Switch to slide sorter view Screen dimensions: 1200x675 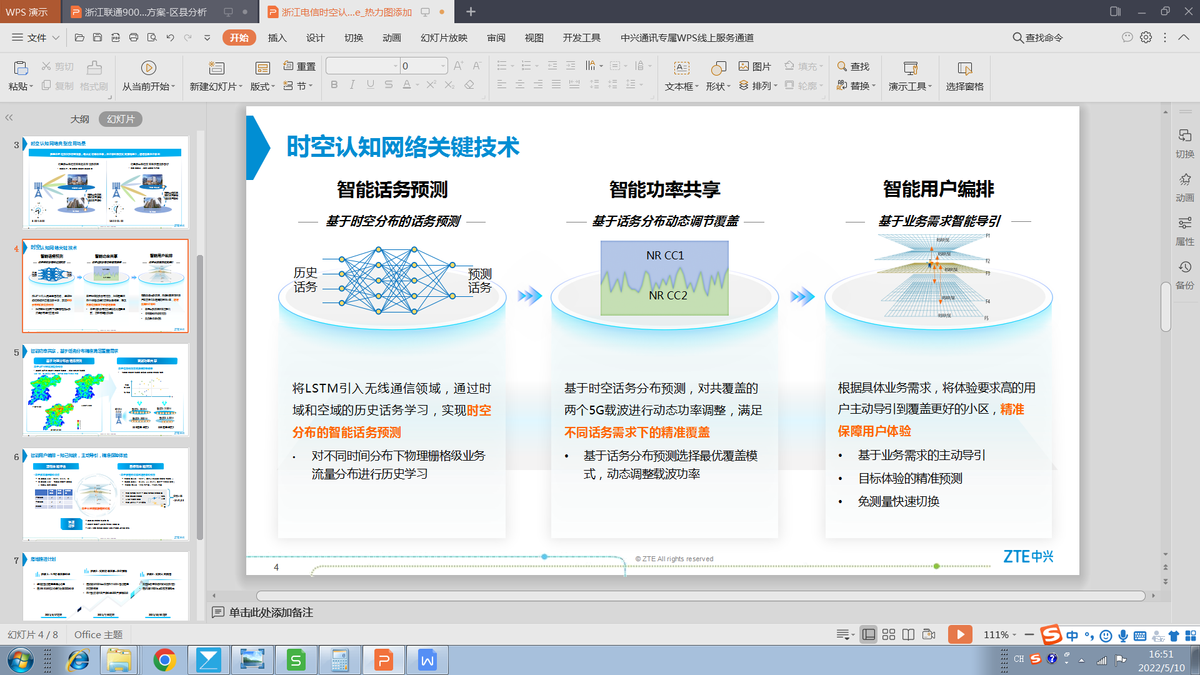coord(888,635)
